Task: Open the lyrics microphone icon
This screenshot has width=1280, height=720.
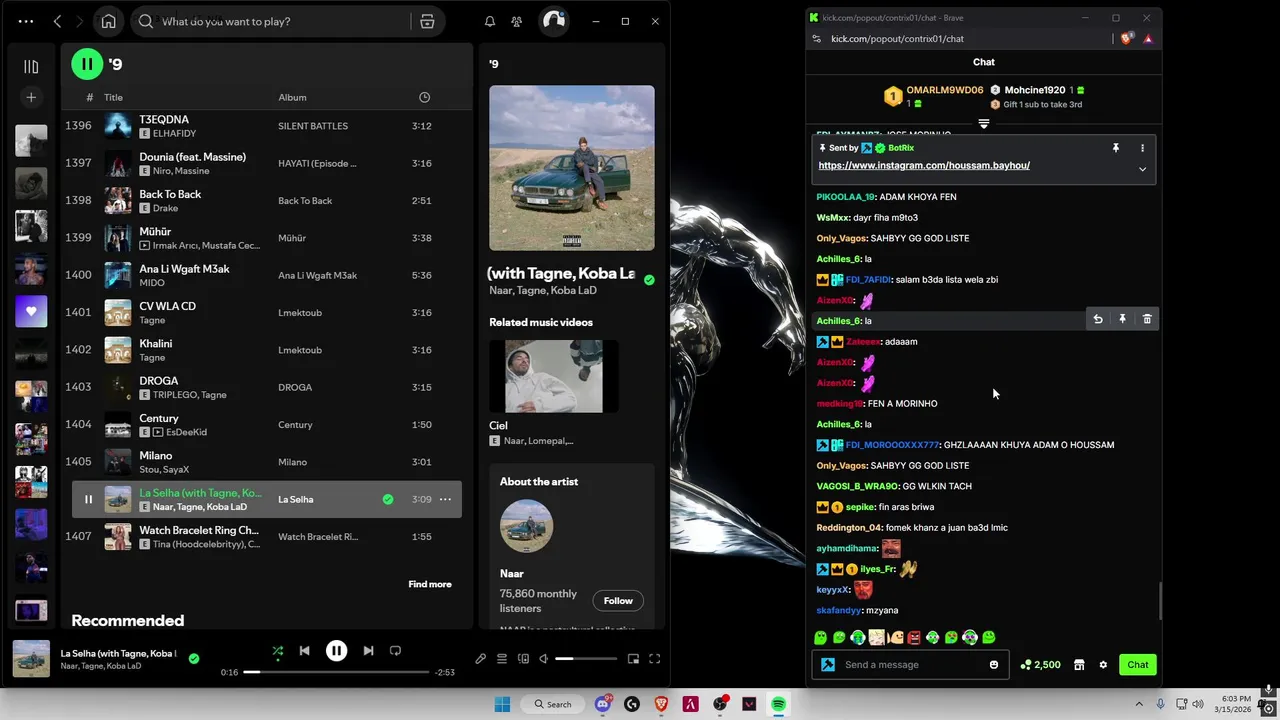Action: tap(481, 659)
